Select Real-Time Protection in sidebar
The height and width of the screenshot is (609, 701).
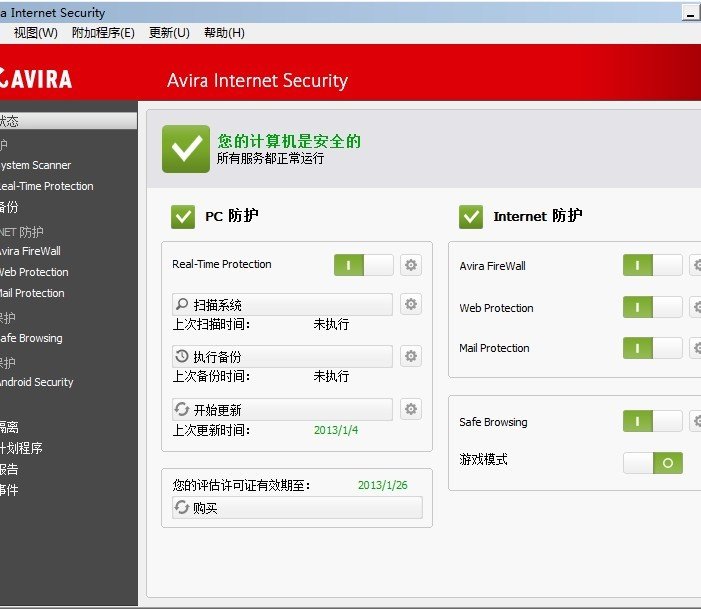[x=46, y=186]
